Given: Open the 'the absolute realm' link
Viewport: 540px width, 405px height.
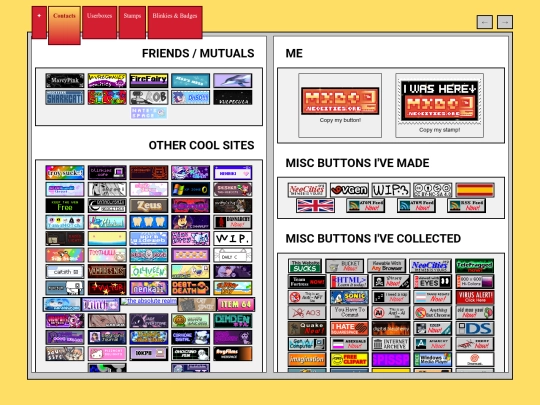Looking at the screenshot, I should coord(149,301).
